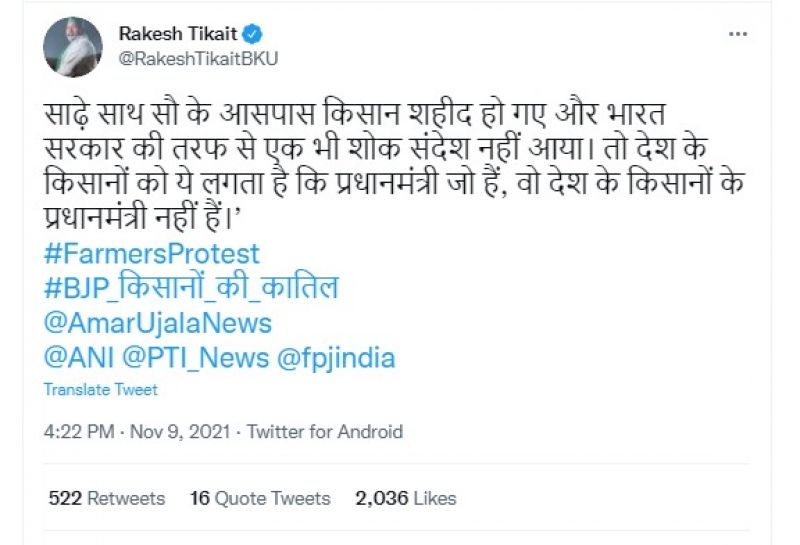This screenshot has width=800, height=545.
Task: Click the #BJP_किसानों_की_कातिल hashtag
Action: [192, 288]
